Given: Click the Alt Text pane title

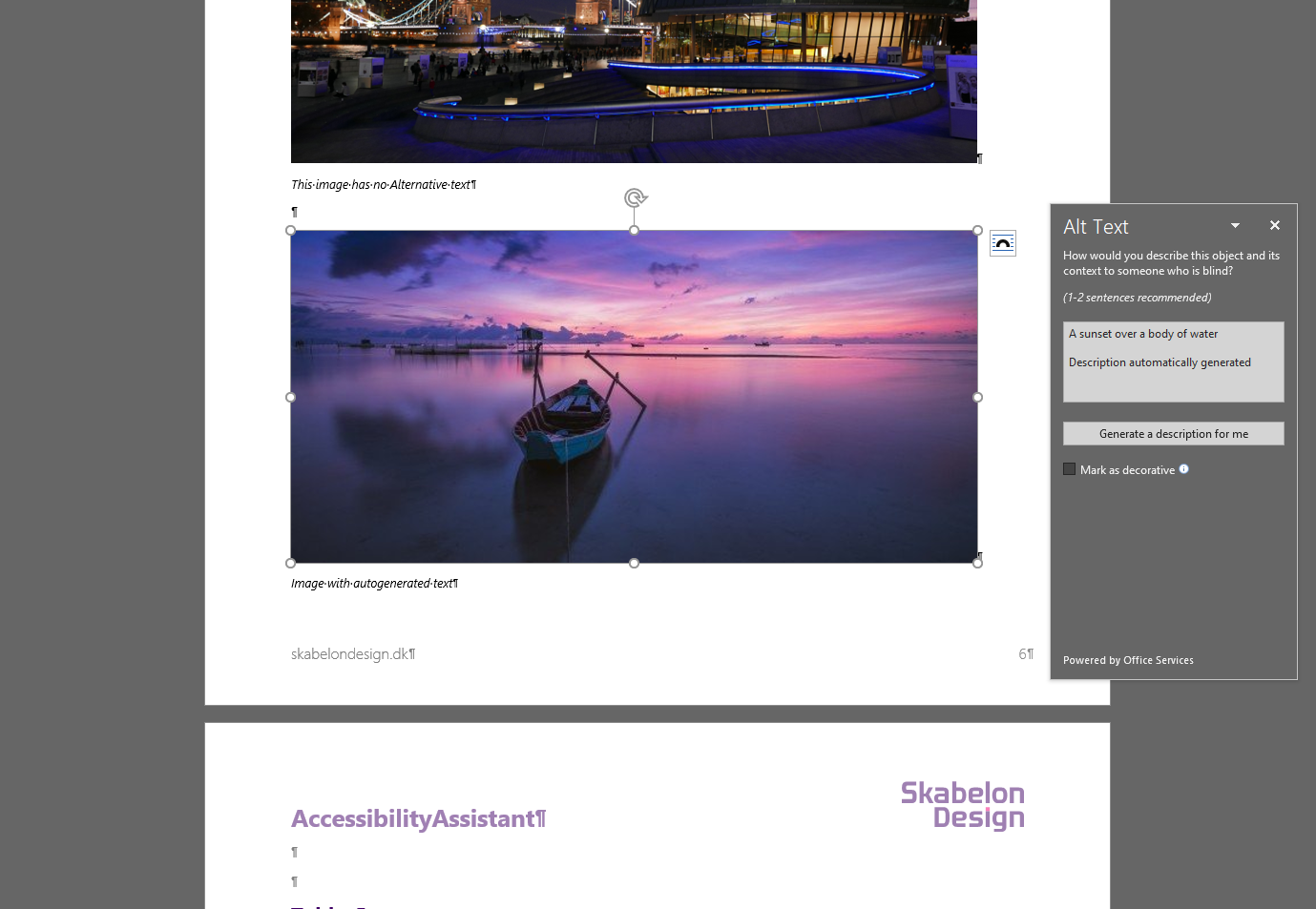Looking at the screenshot, I should click(1096, 227).
